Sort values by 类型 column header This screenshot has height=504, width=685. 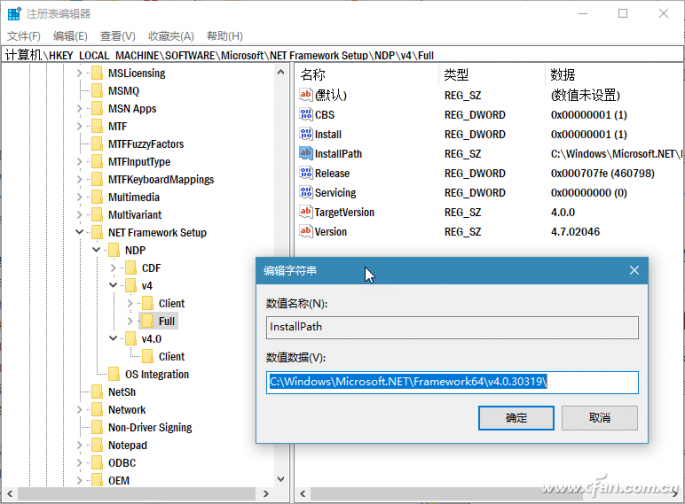[492, 75]
